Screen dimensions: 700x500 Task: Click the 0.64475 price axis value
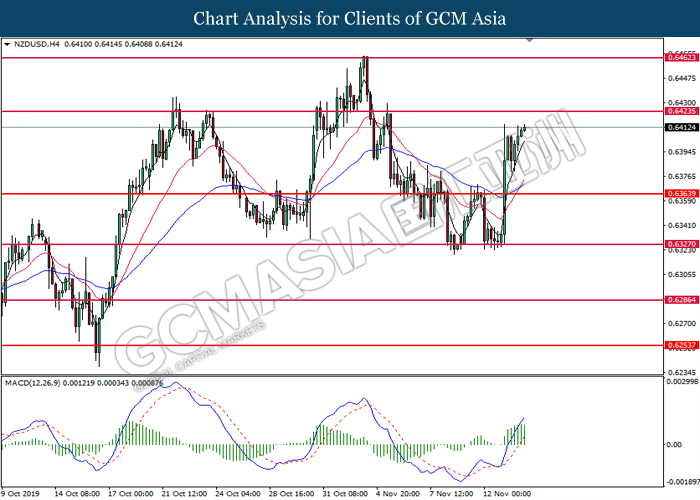682,79
